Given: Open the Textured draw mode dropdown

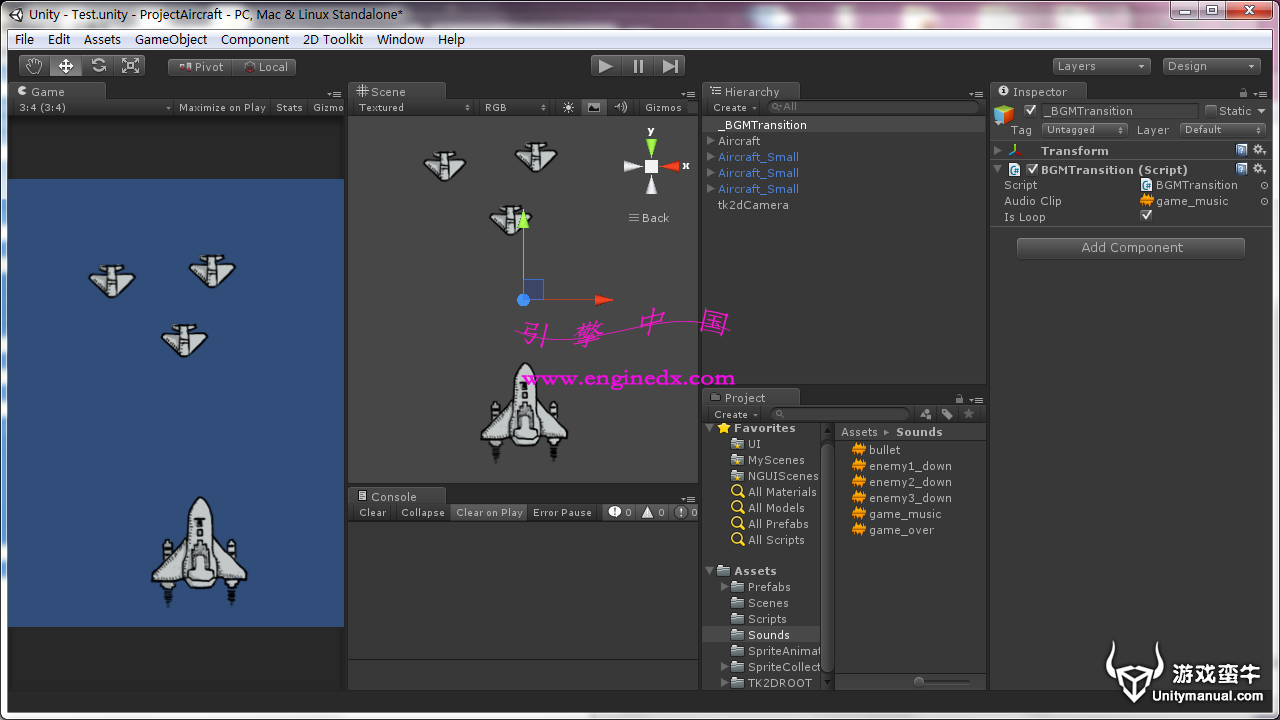Looking at the screenshot, I should coord(413,108).
